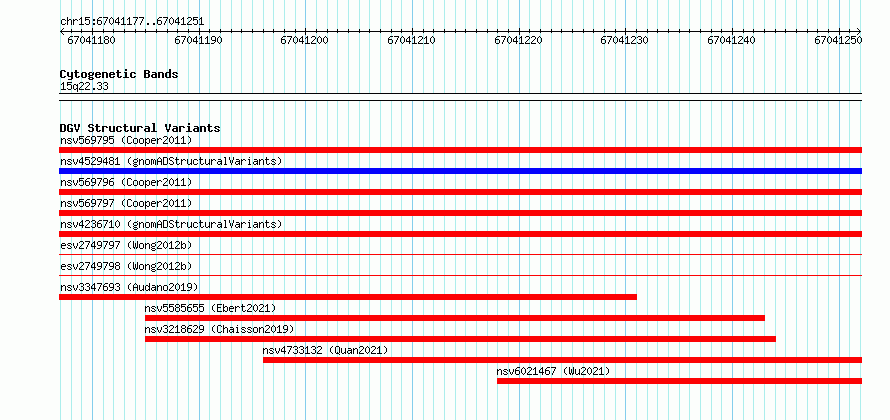Open the nsv4529481 (gnomADStructuralVariants) label
The height and width of the screenshot is (420, 890).
point(171,161)
